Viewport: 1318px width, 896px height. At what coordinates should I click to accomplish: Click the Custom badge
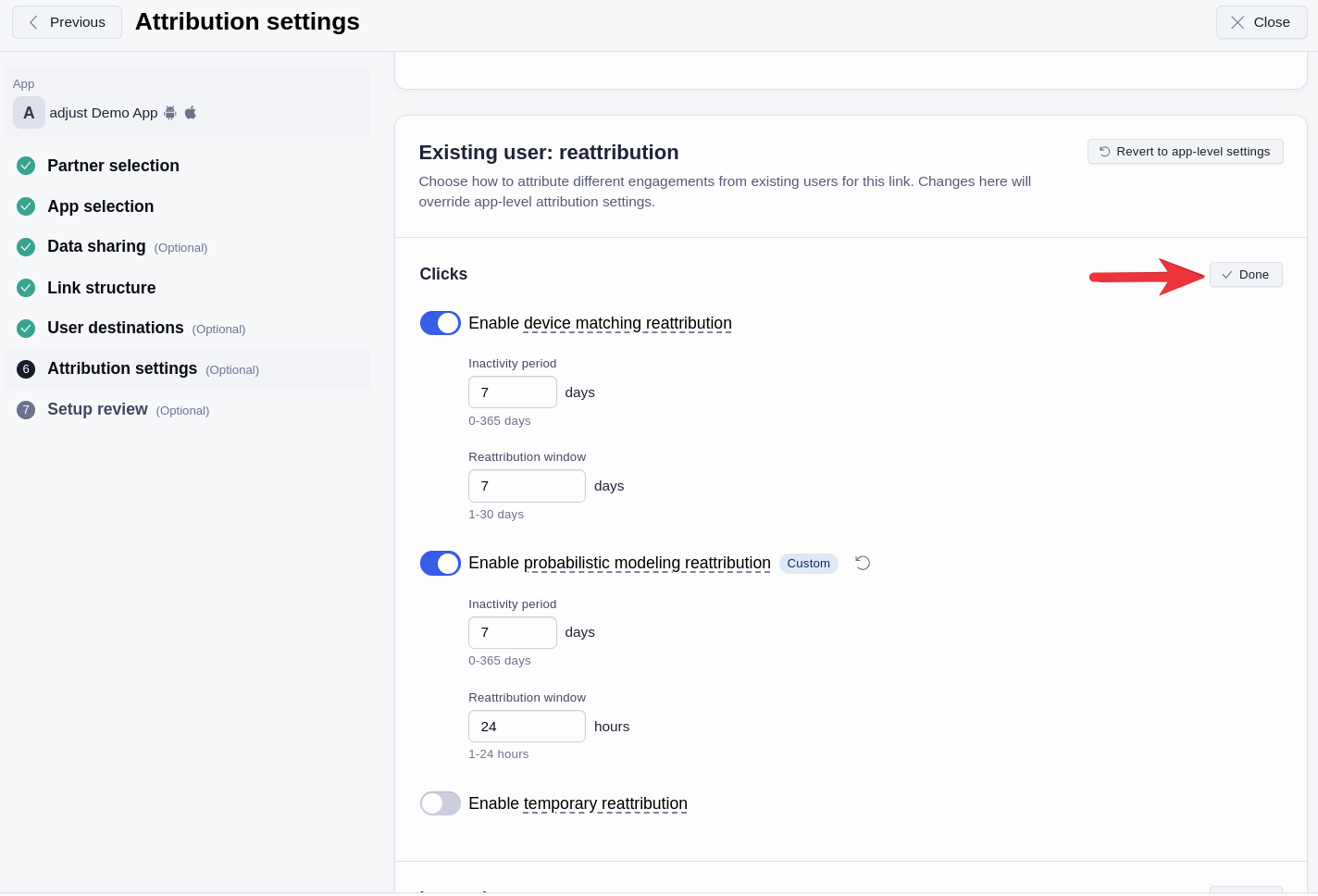(809, 564)
